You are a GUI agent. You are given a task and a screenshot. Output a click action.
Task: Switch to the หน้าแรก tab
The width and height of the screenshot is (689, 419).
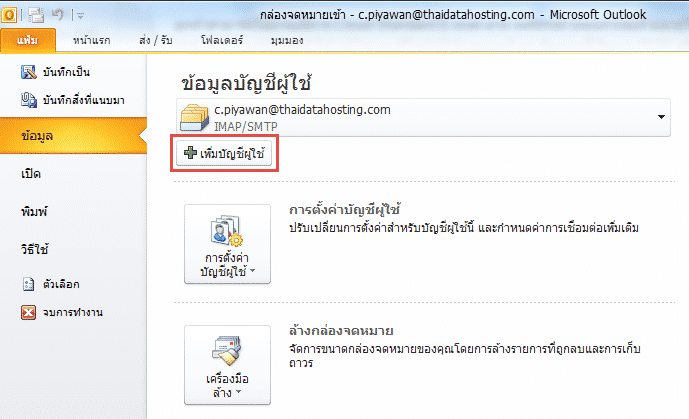(91, 40)
